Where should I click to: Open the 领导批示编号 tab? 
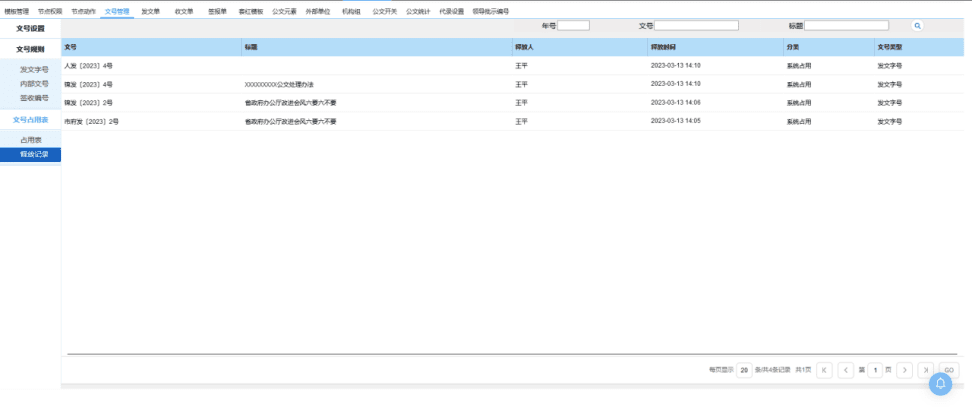pos(491,11)
